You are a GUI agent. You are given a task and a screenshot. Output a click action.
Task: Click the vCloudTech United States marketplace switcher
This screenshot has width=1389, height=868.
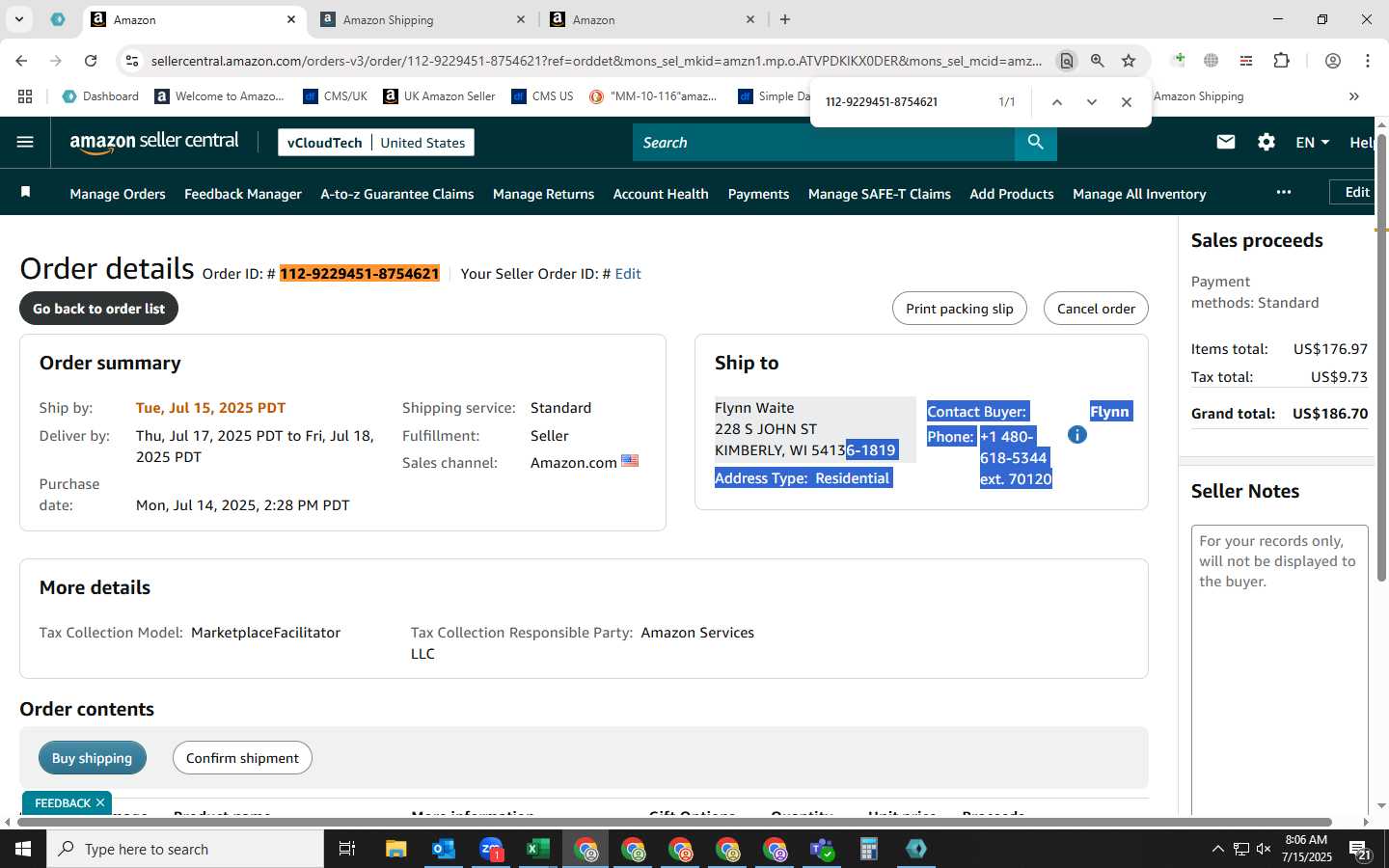(376, 143)
